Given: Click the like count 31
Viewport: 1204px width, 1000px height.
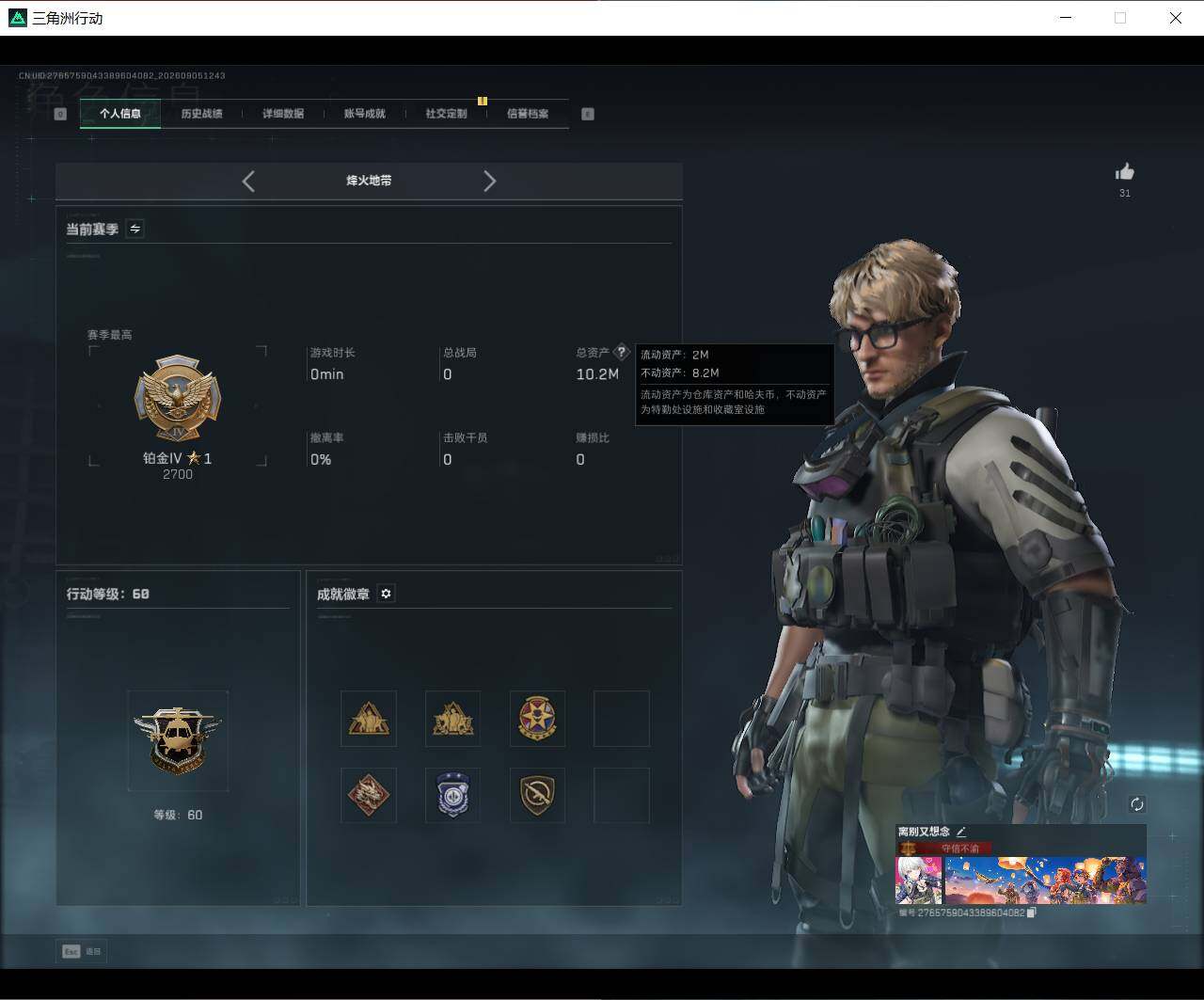Looking at the screenshot, I should [x=1125, y=193].
